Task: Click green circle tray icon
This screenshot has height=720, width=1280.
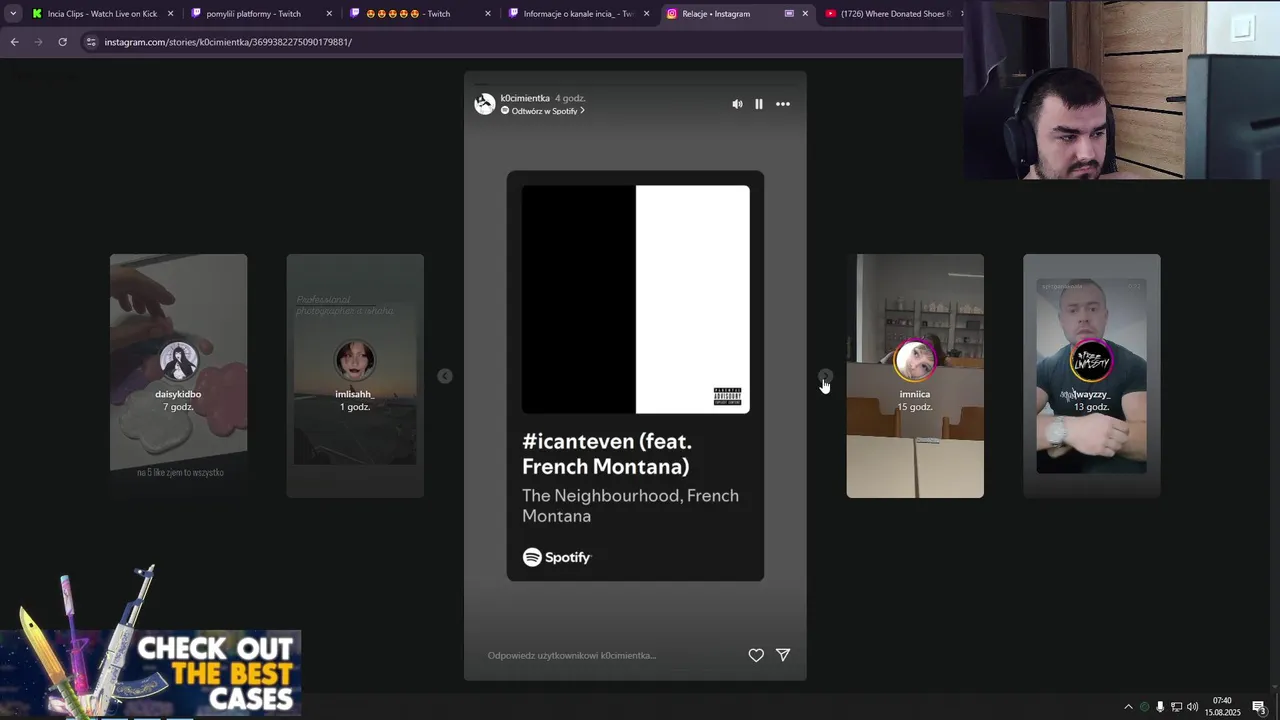Action: (1144, 707)
